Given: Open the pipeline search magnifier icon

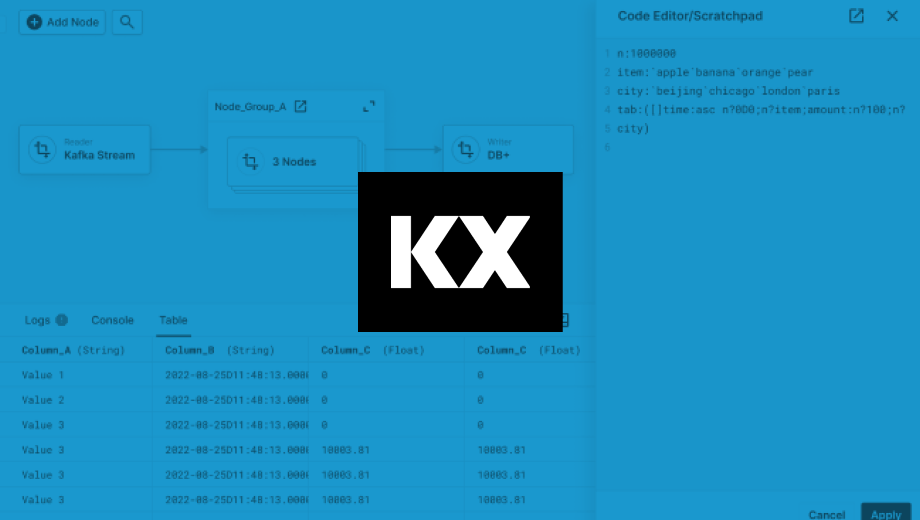Looking at the screenshot, I should click(127, 22).
